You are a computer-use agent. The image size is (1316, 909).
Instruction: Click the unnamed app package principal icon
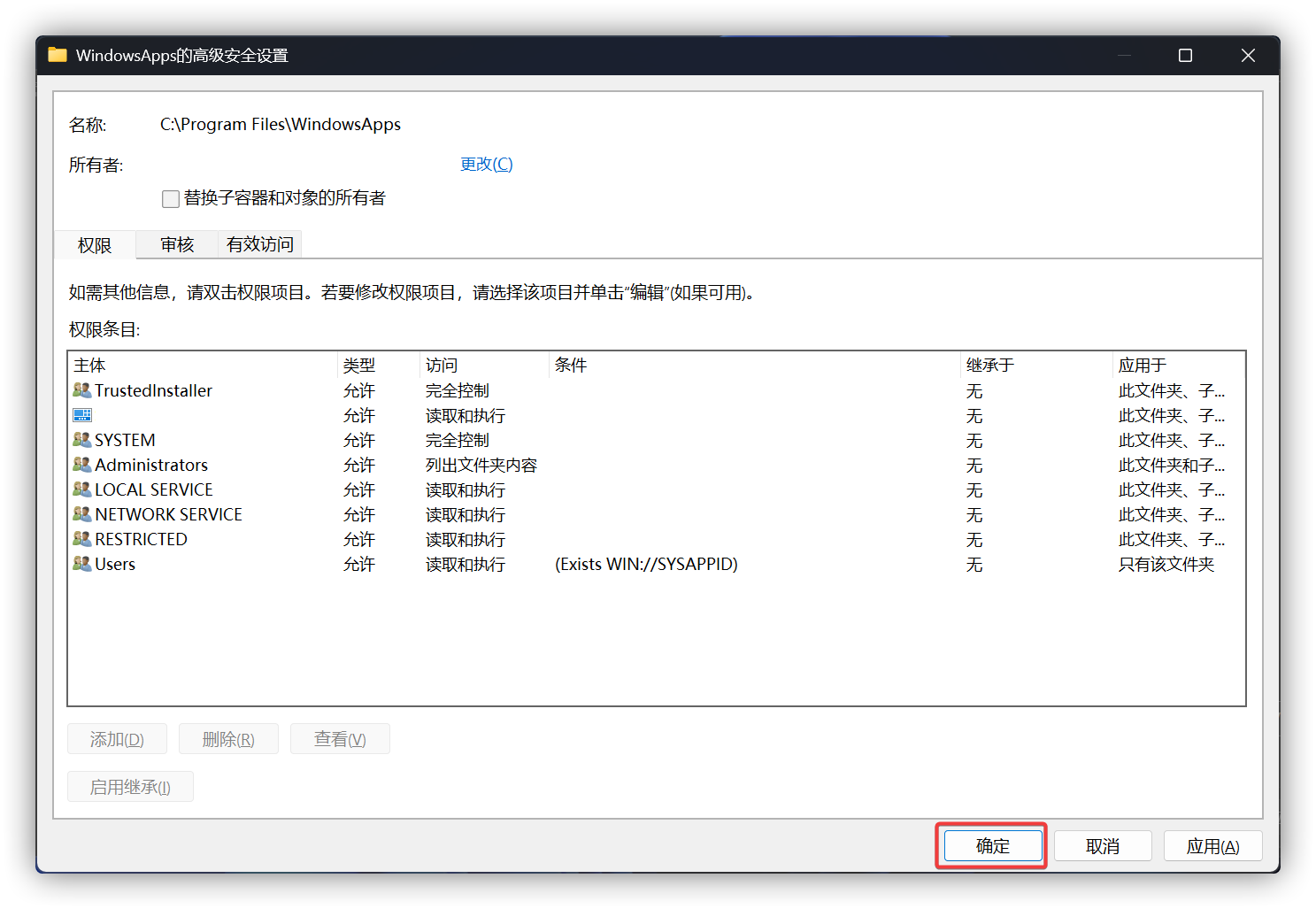(82, 415)
